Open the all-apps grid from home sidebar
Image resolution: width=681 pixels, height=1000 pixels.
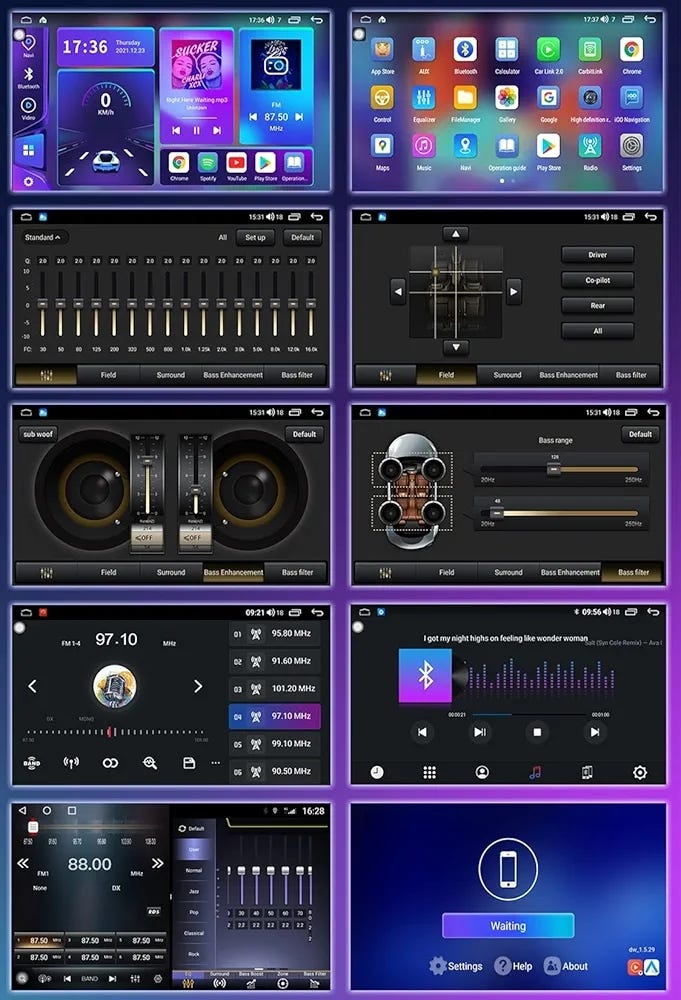29,150
